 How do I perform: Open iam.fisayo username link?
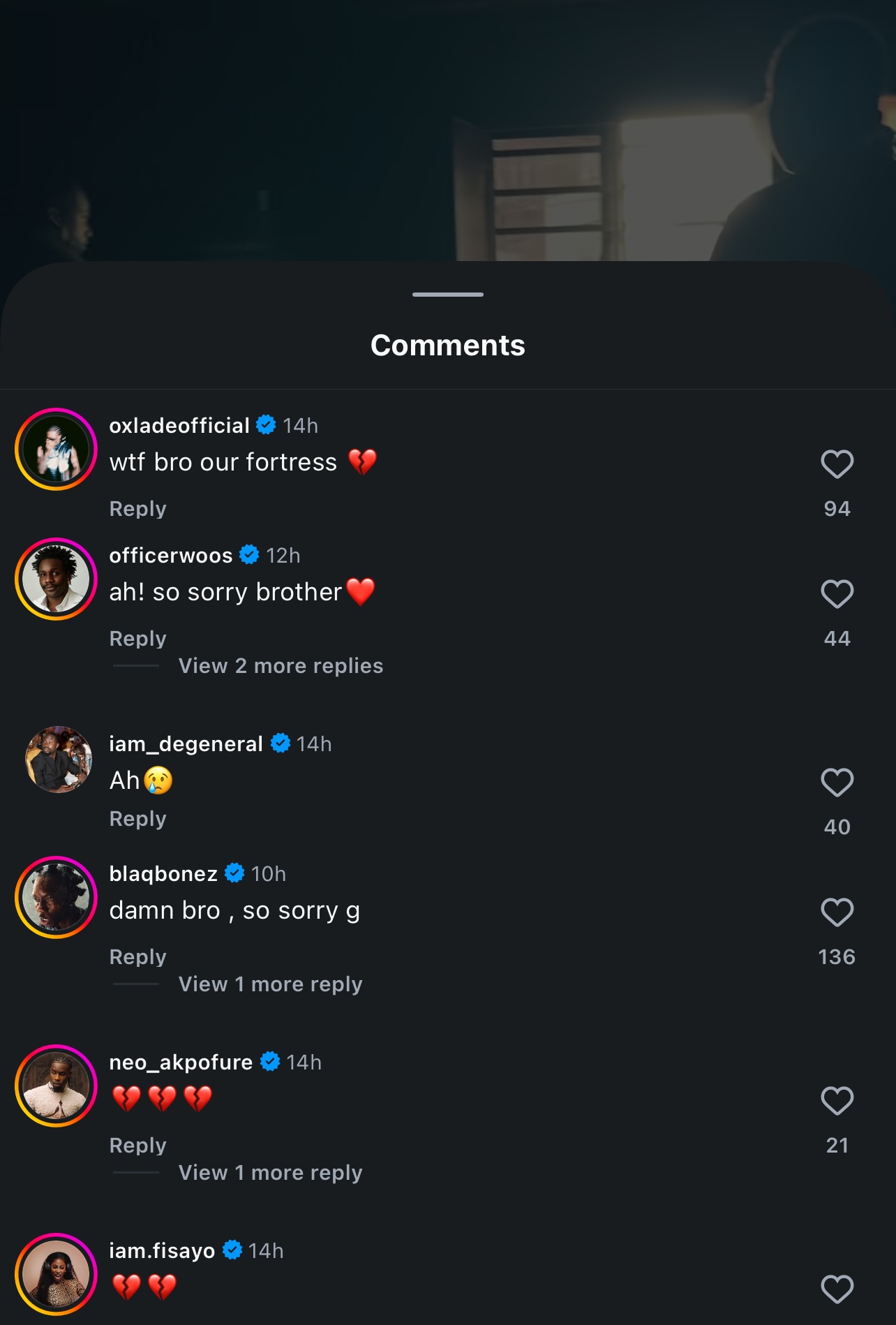point(162,1251)
